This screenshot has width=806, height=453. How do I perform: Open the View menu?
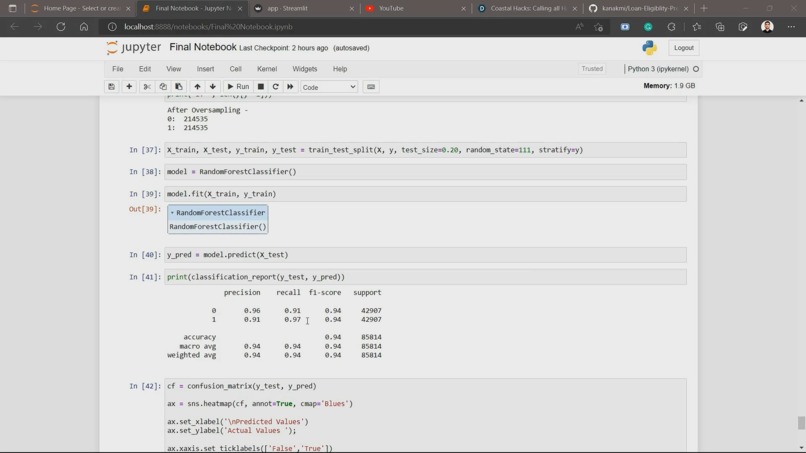click(x=173, y=69)
